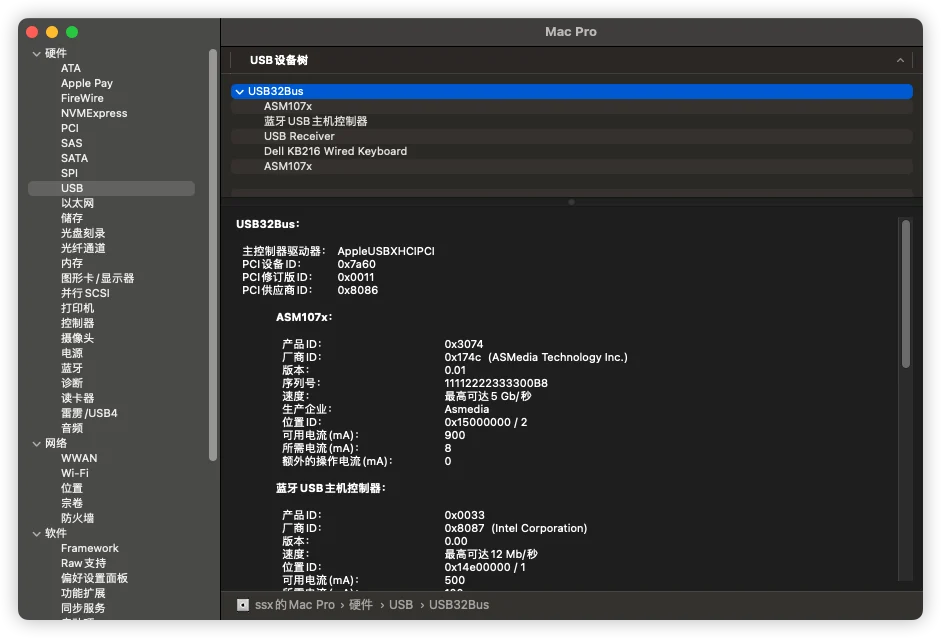941x638 pixels.
Task: Open 读卡器 in the sidebar
Action: tap(77, 399)
